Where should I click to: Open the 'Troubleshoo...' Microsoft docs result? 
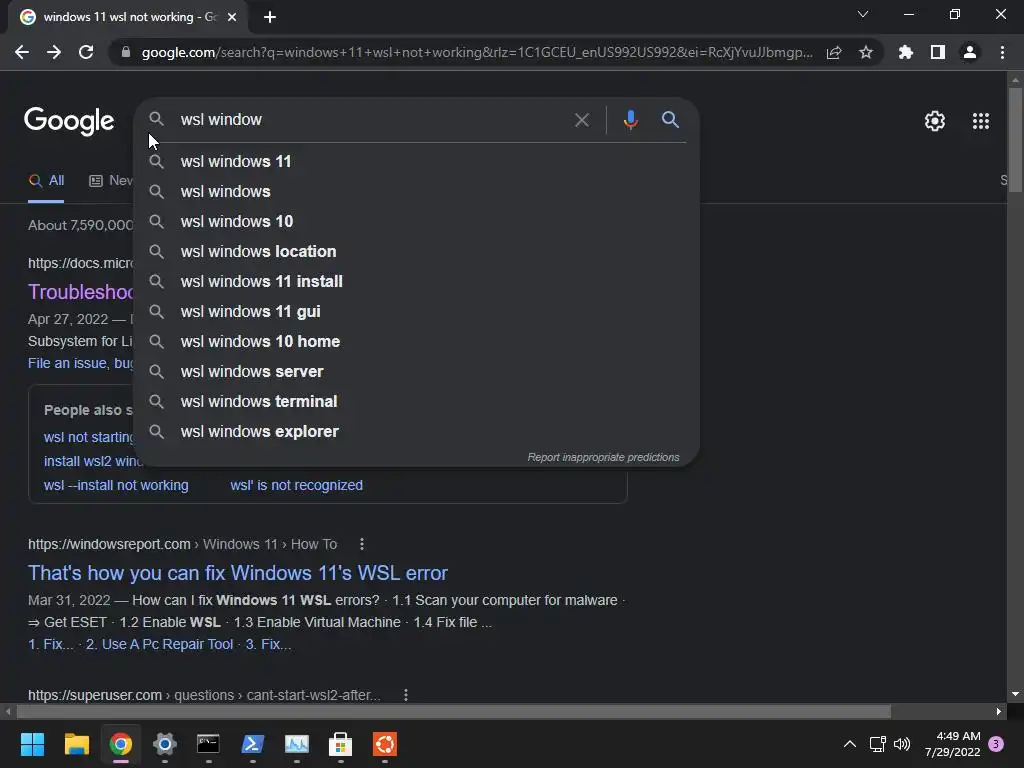coord(80,292)
